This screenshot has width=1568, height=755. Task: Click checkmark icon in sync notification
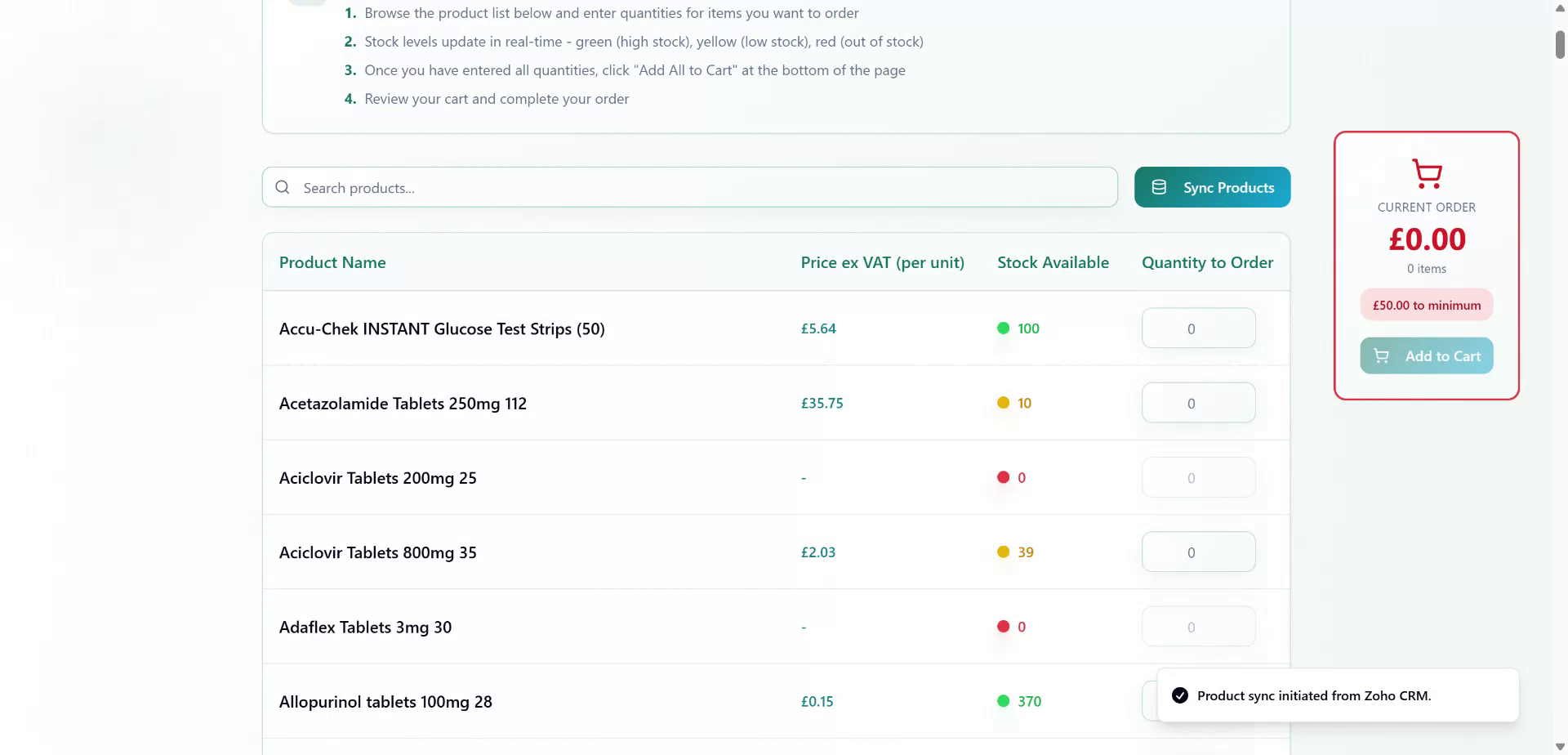(1179, 695)
